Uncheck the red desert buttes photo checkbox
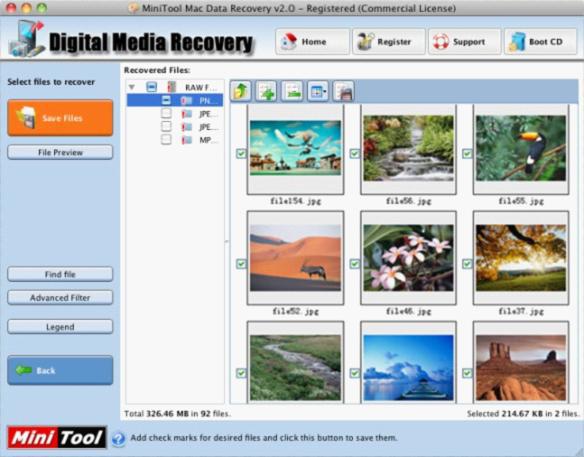 click(467, 373)
